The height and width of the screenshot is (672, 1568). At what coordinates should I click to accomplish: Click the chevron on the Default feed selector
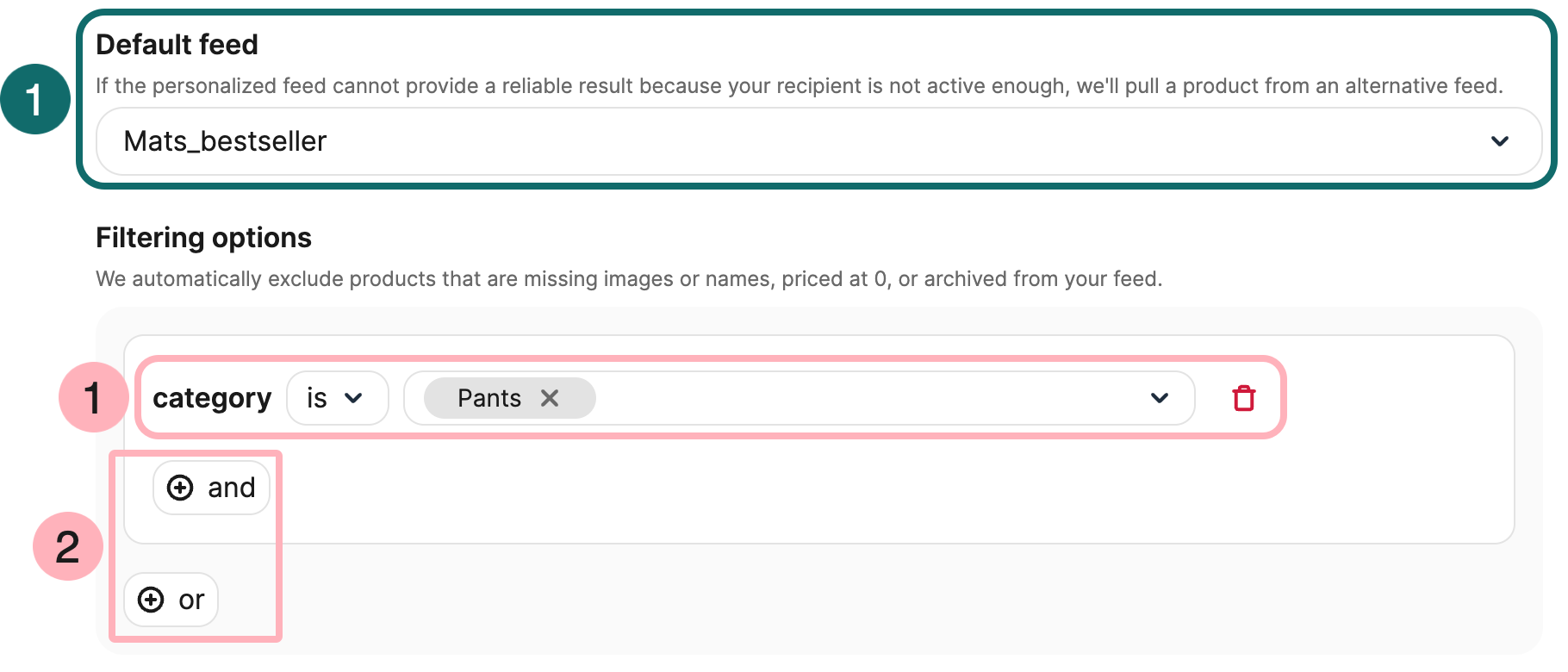1502,141
